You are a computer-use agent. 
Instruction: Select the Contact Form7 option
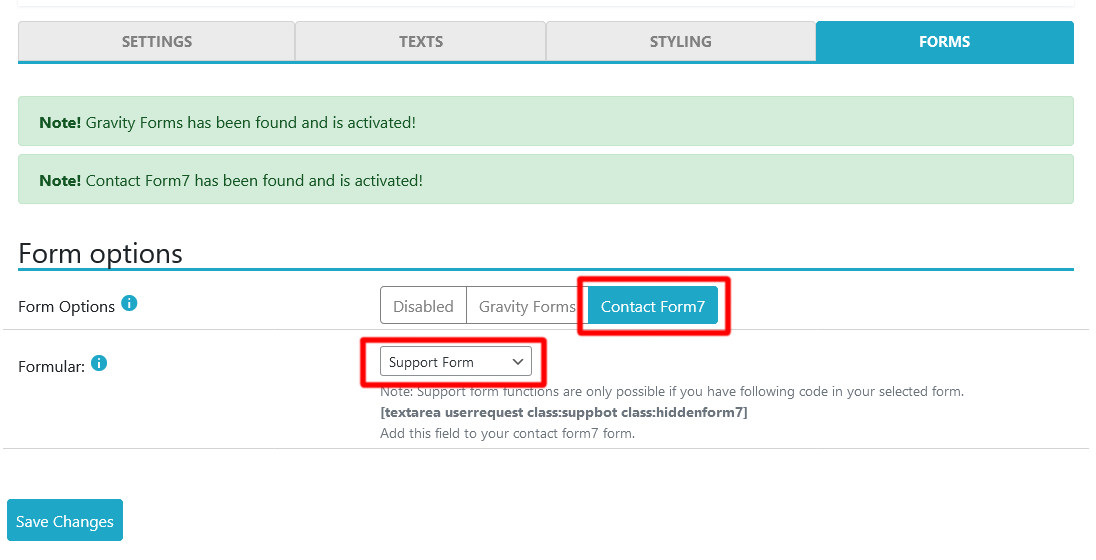pos(653,306)
